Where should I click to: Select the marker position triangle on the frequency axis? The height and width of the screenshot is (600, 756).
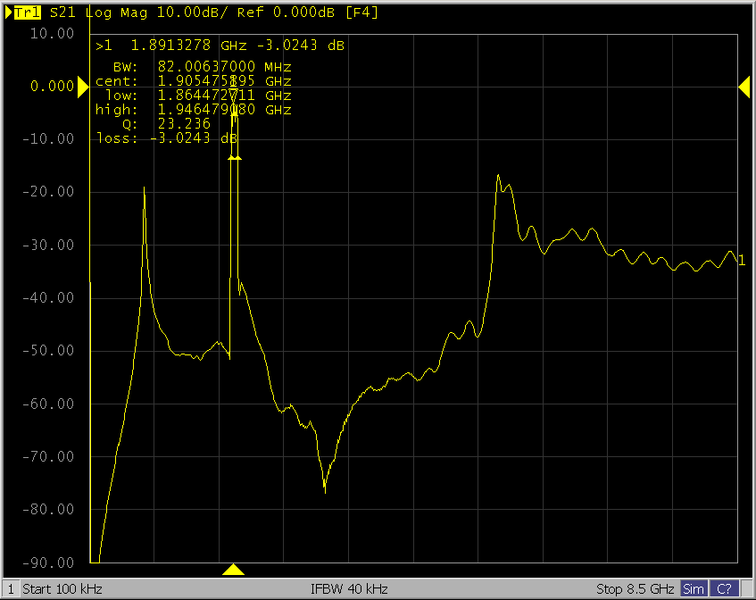233,570
